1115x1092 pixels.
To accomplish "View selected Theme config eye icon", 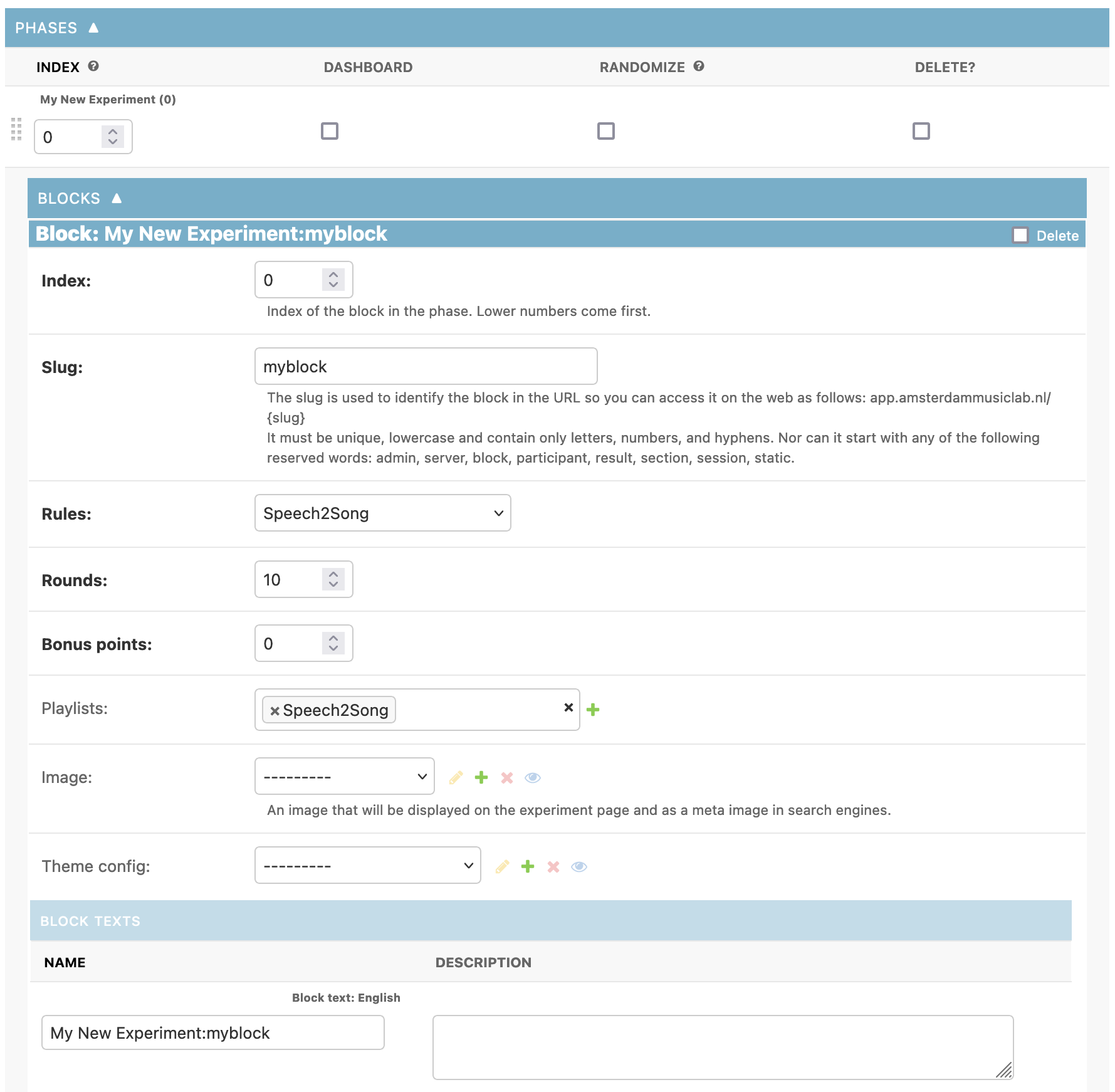I will (x=579, y=867).
